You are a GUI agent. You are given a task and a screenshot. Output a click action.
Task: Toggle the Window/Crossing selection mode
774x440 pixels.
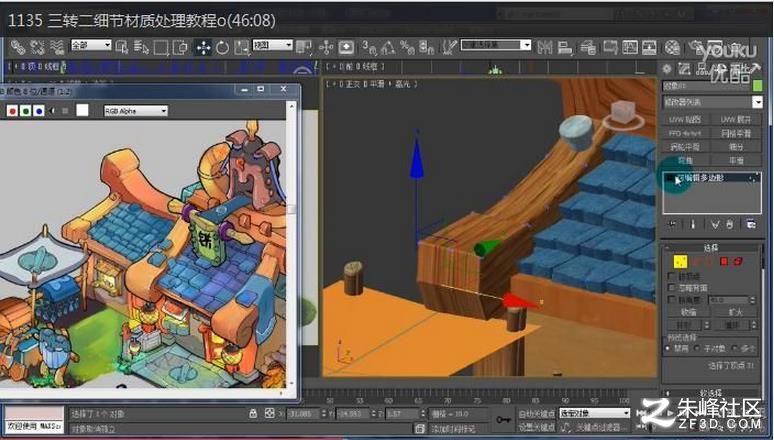click(181, 47)
